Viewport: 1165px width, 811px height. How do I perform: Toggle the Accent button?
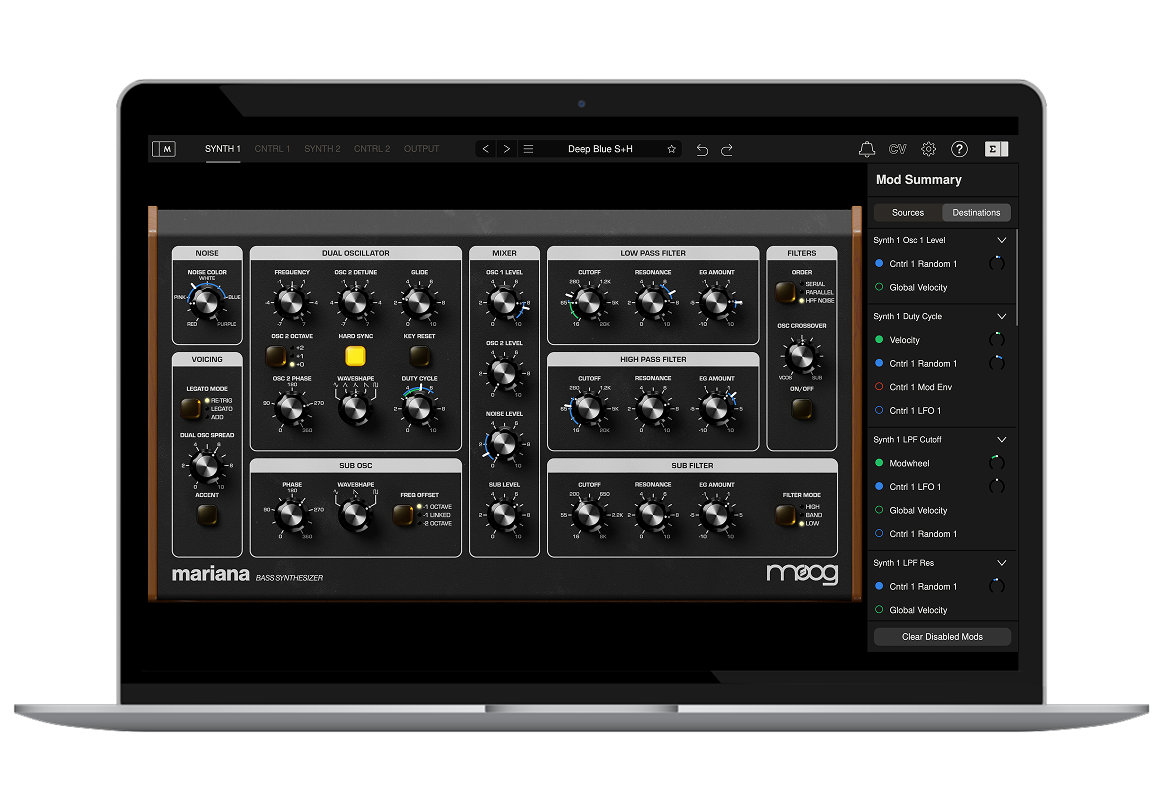207,515
